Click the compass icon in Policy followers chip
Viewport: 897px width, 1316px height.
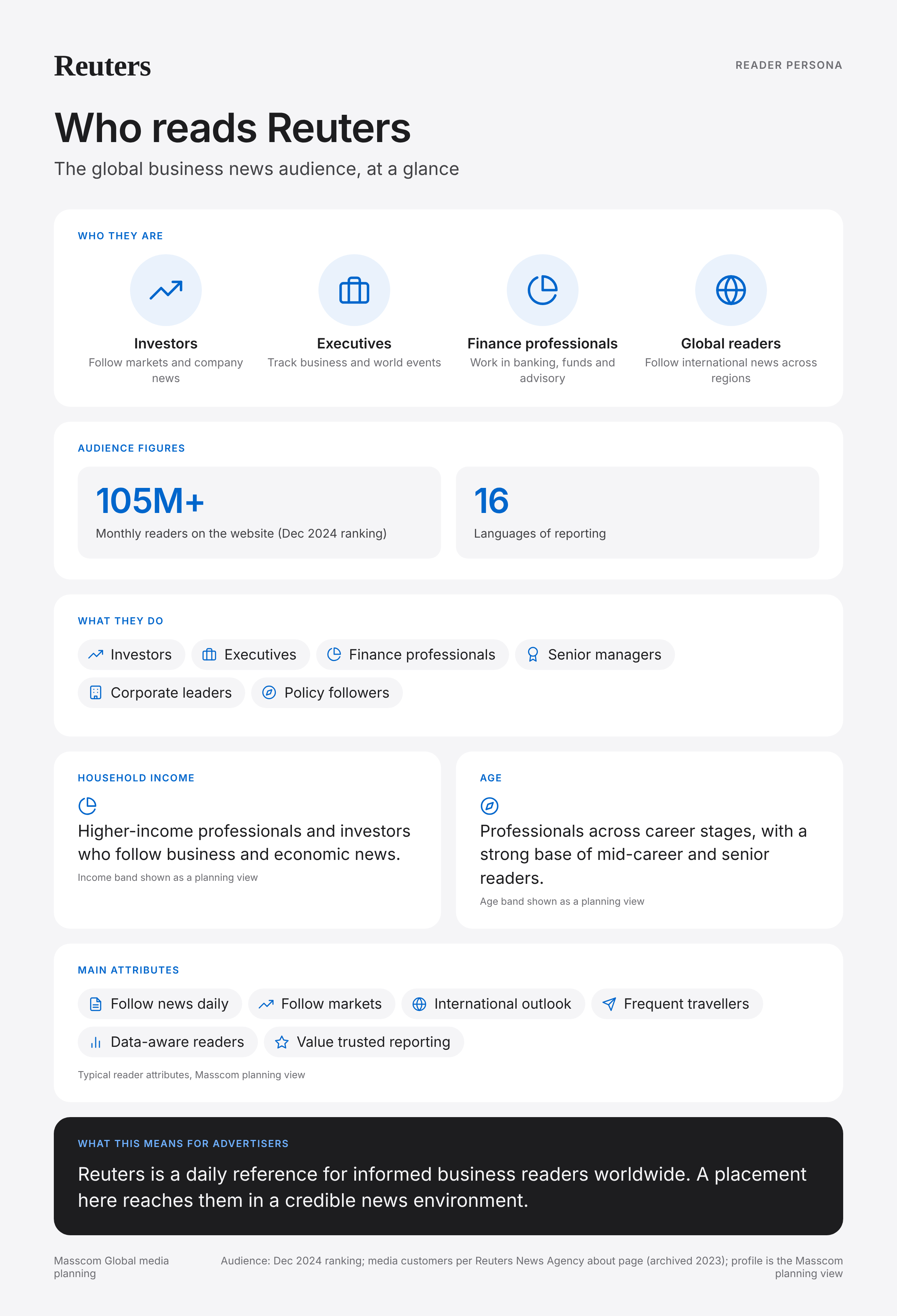pyautogui.click(x=269, y=692)
